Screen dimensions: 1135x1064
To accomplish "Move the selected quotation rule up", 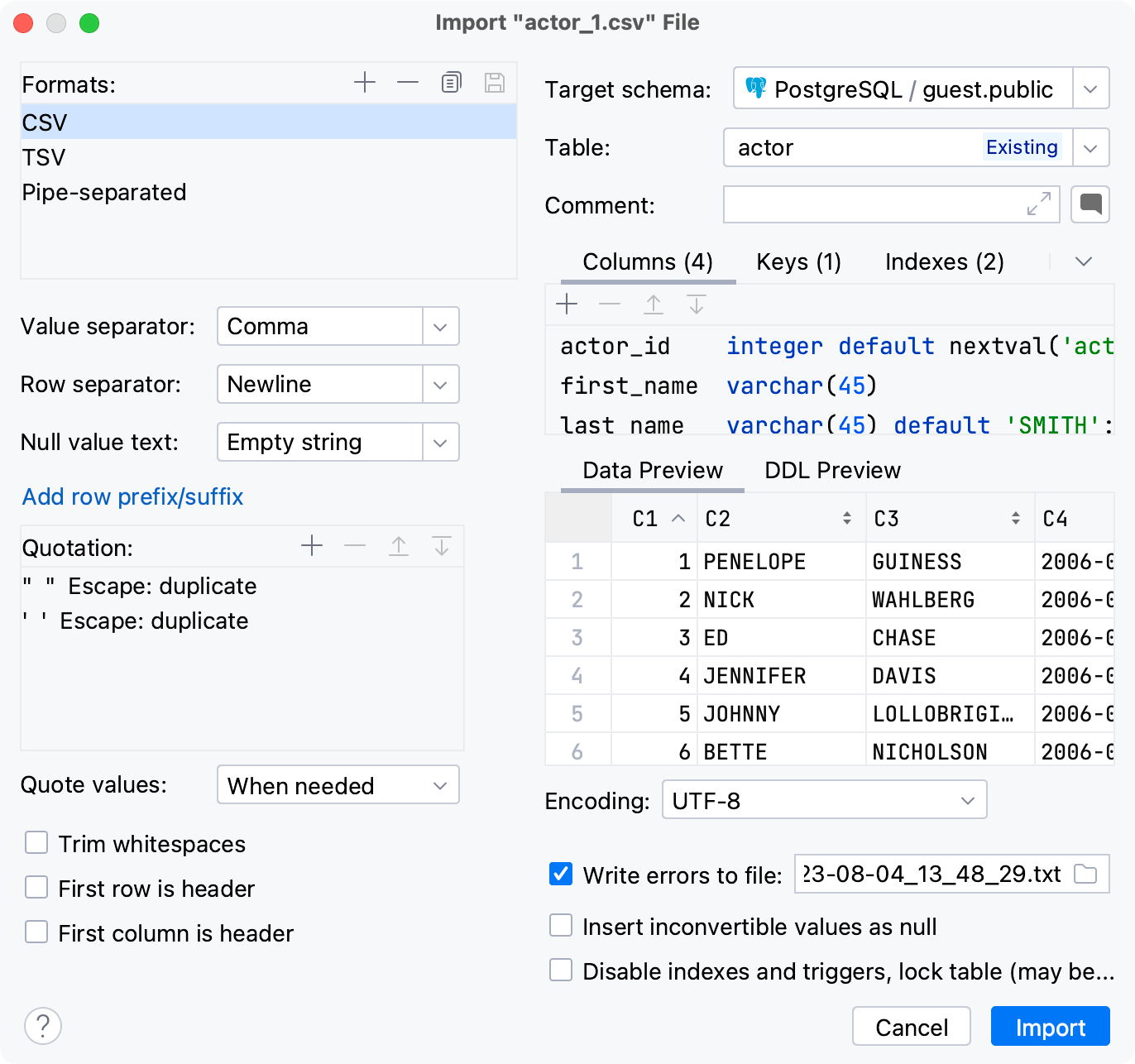I will coord(399,546).
